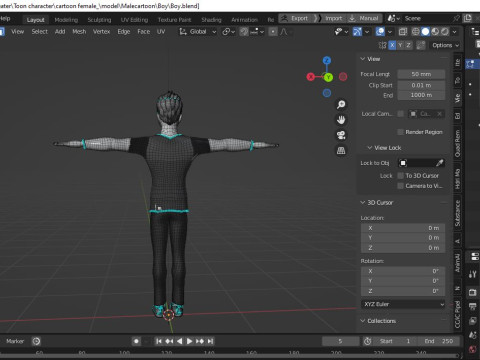Select Material Preview shading icon

[435, 32]
